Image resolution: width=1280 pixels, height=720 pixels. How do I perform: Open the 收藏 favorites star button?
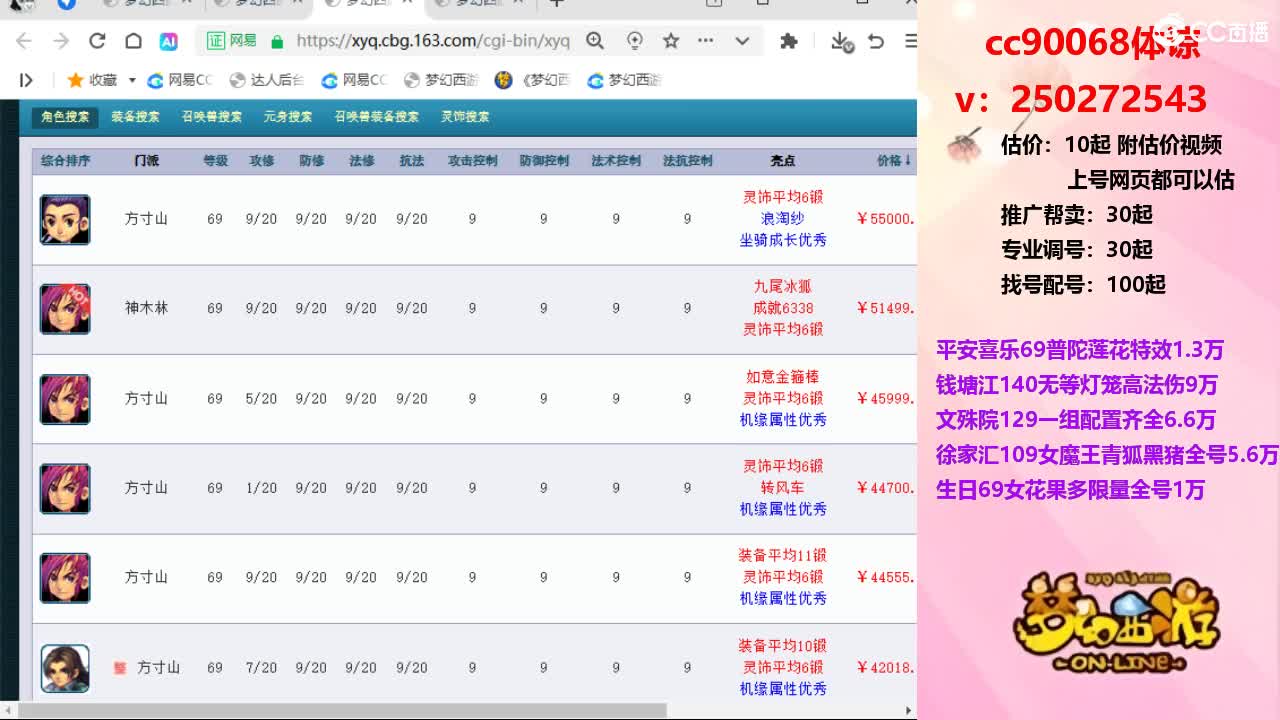pyautogui.click(x=92, y=80)
